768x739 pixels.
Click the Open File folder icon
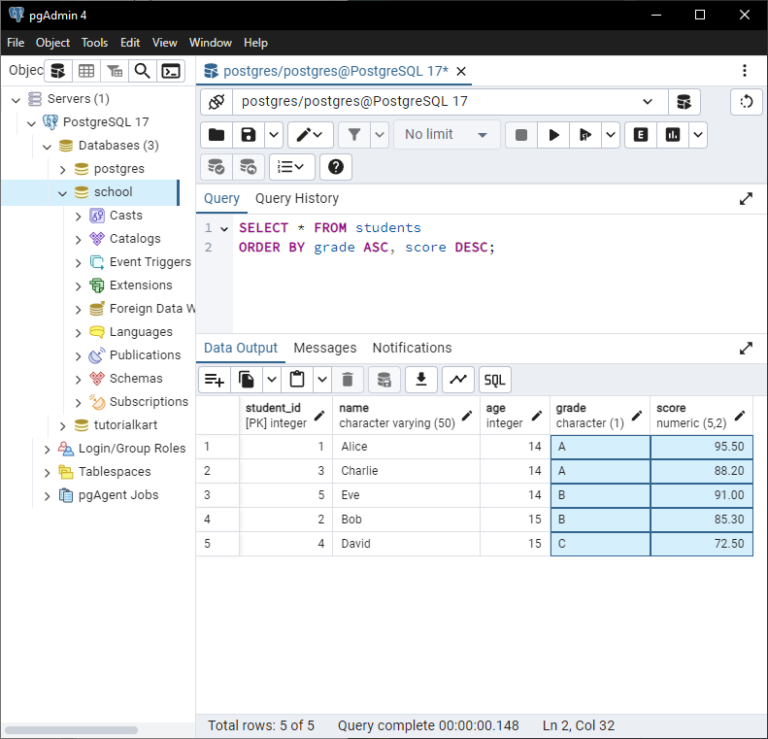click(x=216, y=135)
